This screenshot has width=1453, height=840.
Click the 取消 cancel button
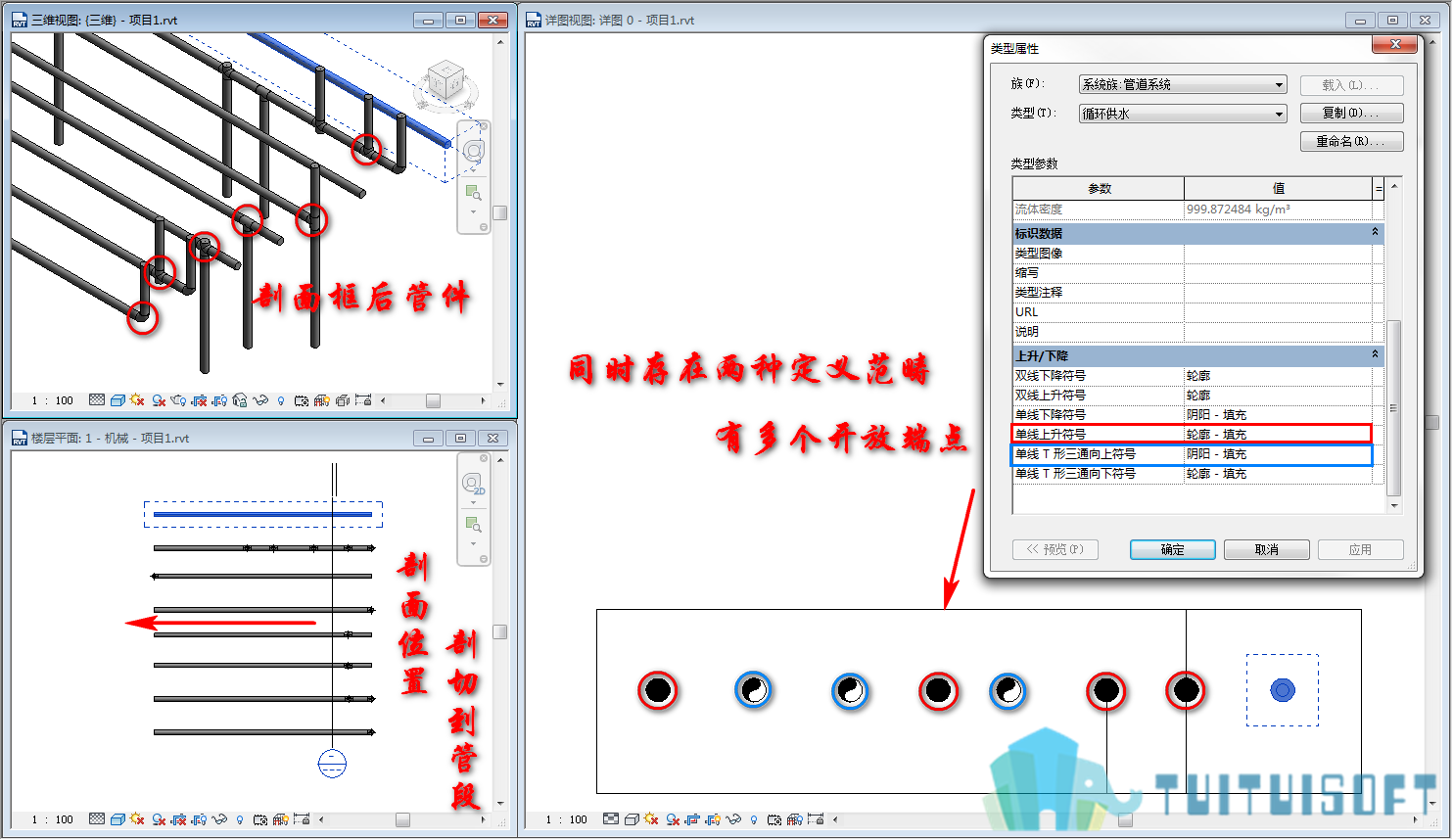(1266, 549)
